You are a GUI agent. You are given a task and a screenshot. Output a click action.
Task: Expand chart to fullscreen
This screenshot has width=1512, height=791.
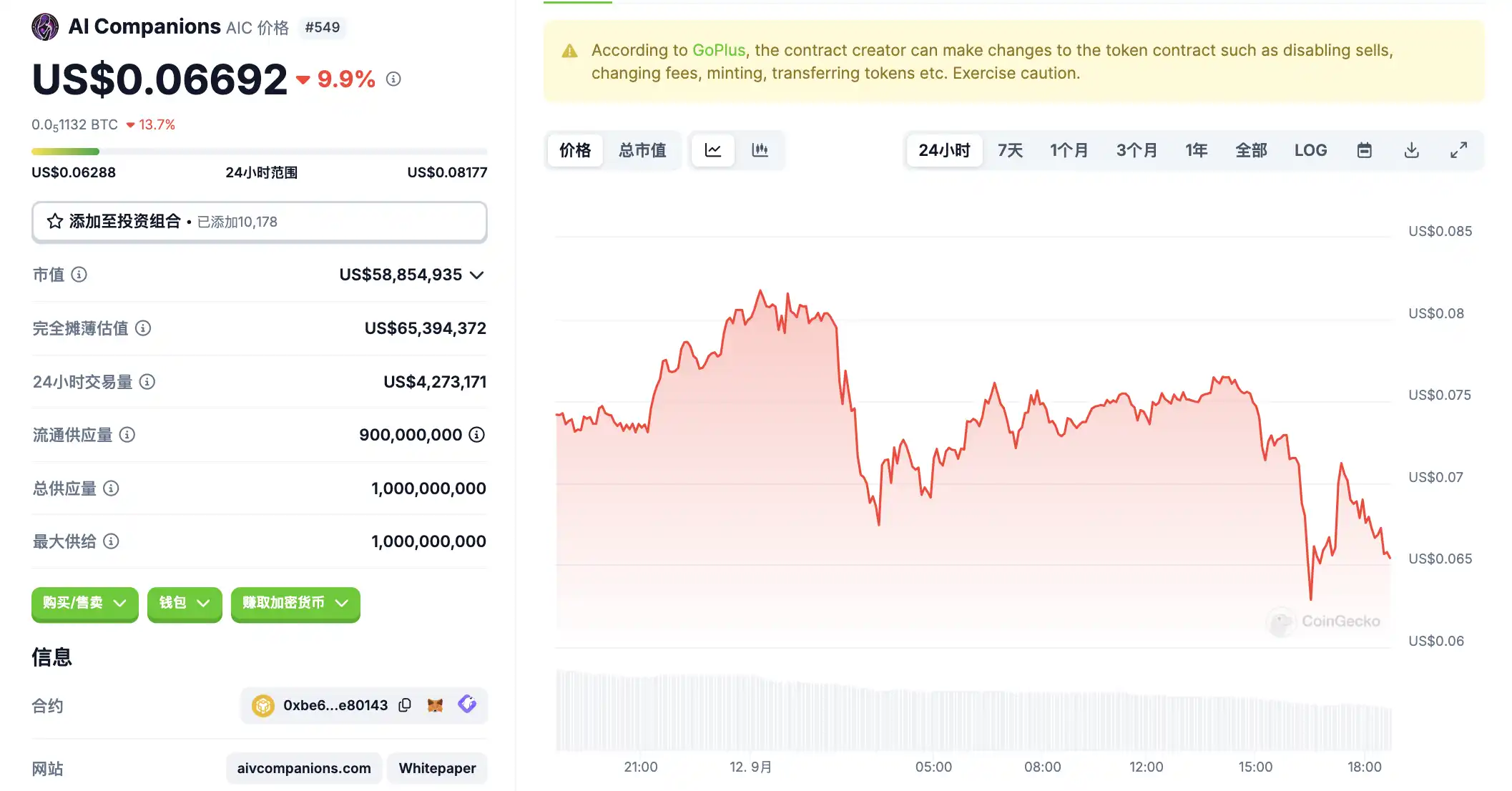1458,150
